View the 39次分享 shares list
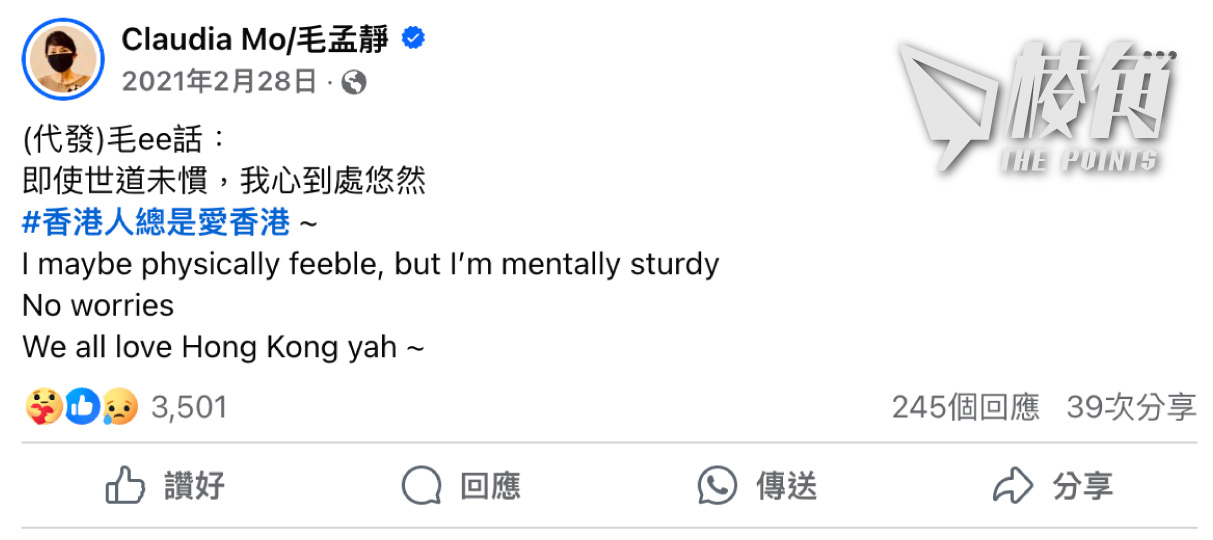 pos(1131,407)
